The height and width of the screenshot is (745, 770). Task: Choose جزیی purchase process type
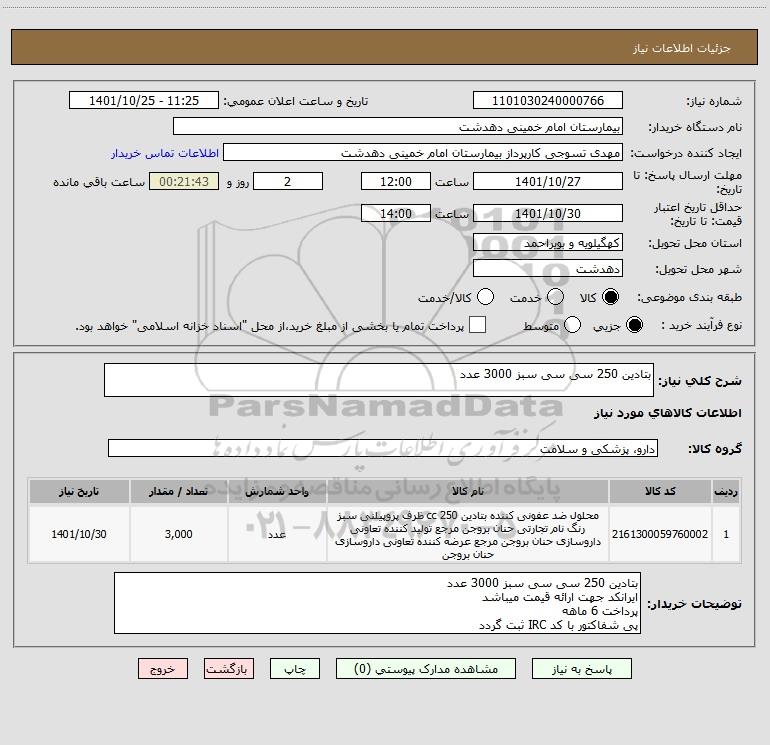tap(634, 325)
